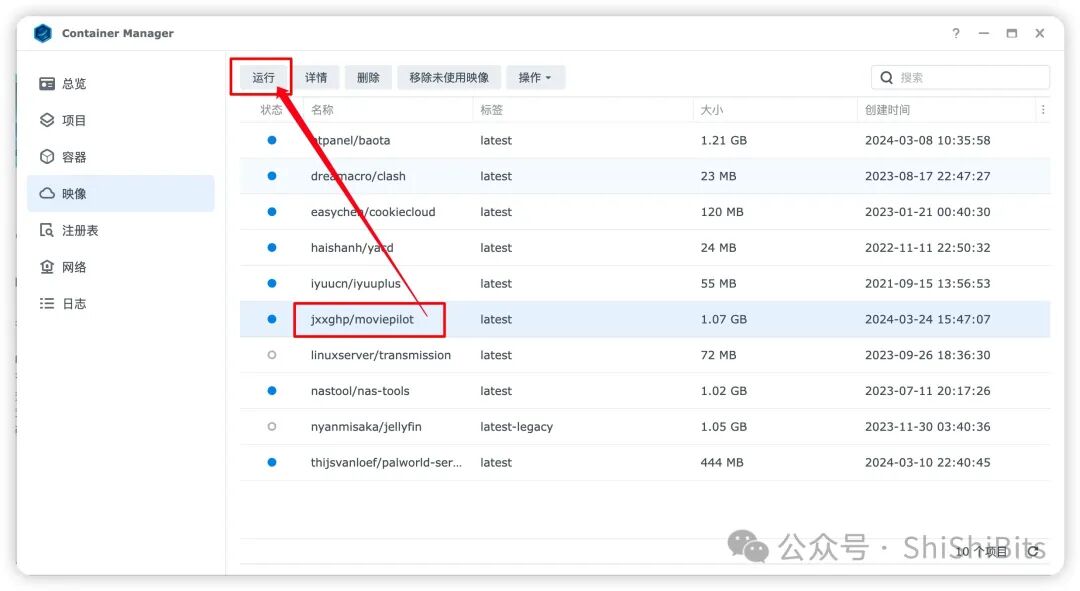Click the status dot of jxxghp/moviepilot

[x=271, y=319]
